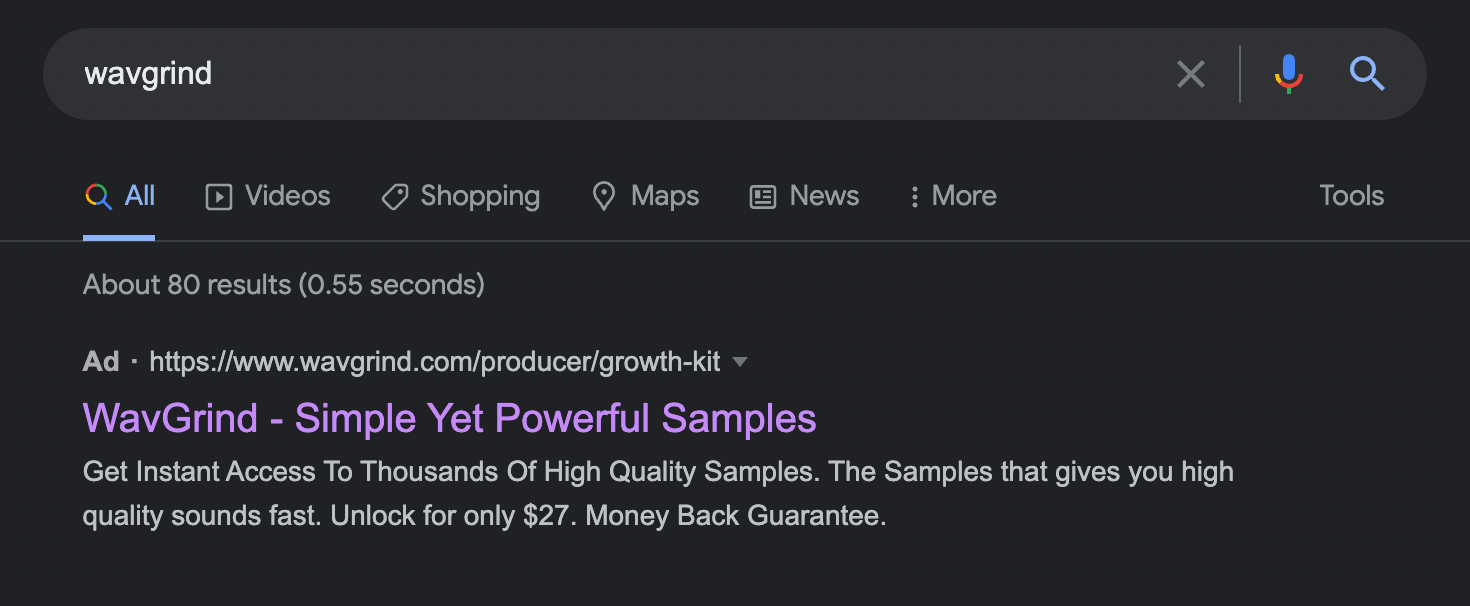The image size is (1470, 606).
Task: Click inside the search input field
Action: 600,73
